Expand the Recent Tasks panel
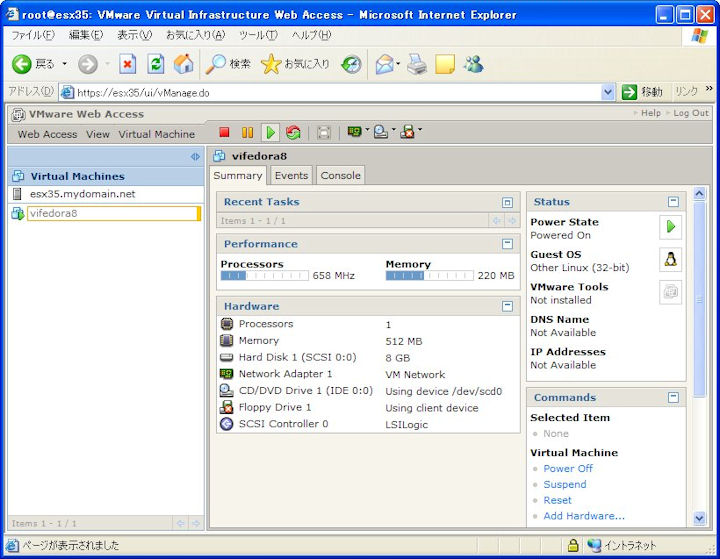Image resolution: width=720 pixels, height=559 pixels. tap(507, 203)
